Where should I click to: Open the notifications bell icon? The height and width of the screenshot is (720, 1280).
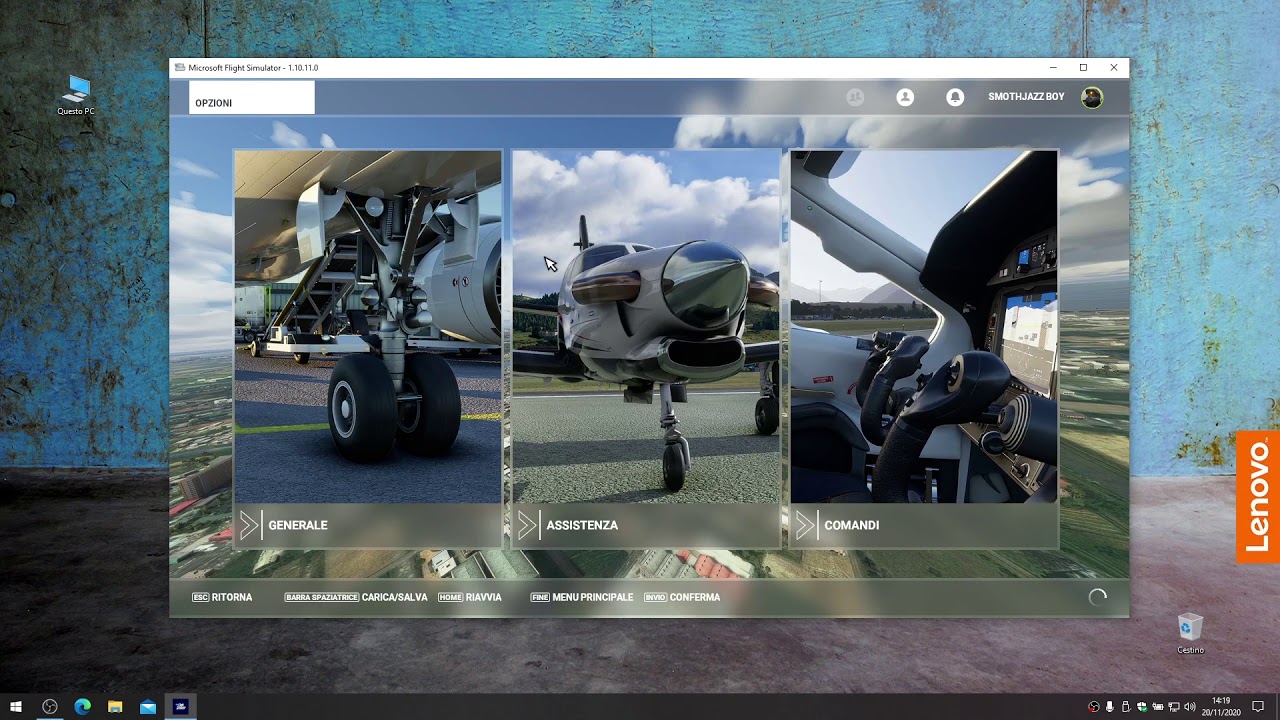pos(955,97)
